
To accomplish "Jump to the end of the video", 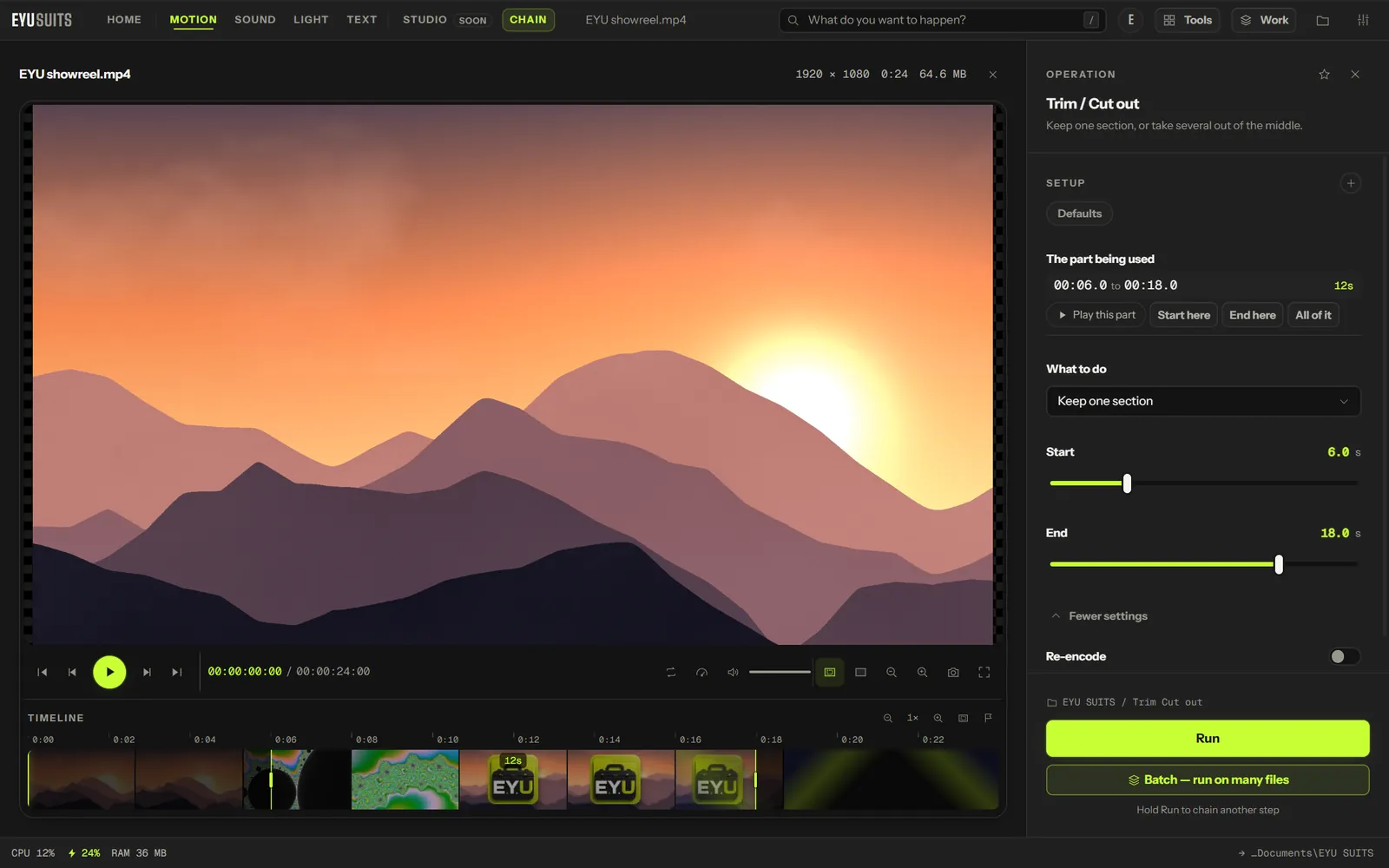I will click(177, 672).
